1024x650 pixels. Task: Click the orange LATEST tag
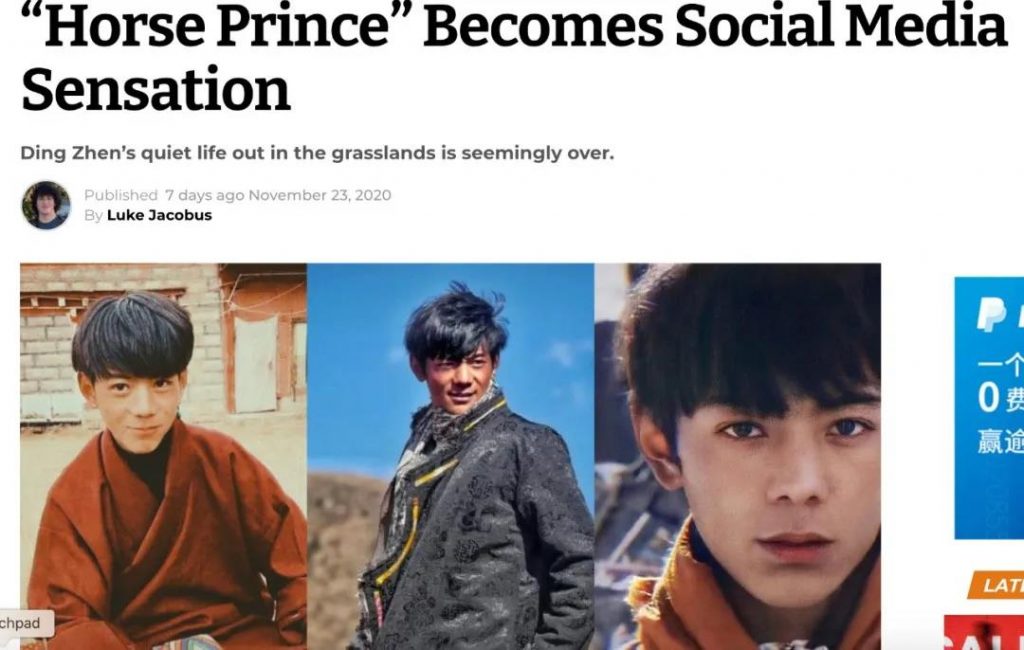pos(995,585)
